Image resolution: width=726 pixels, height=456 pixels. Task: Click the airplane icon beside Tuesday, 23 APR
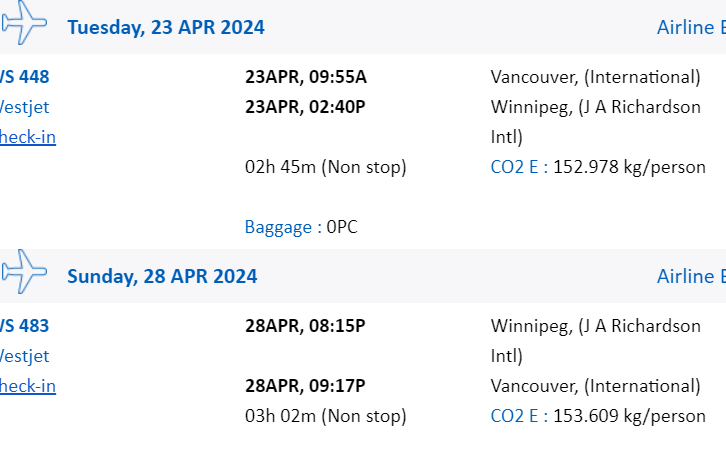pyautogui.click(x=24, y=25)
